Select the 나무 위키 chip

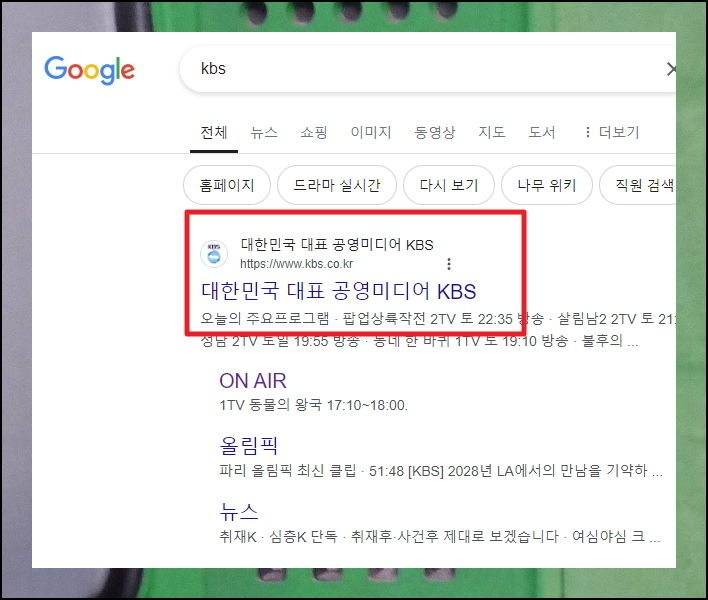[x=547, y=185]
